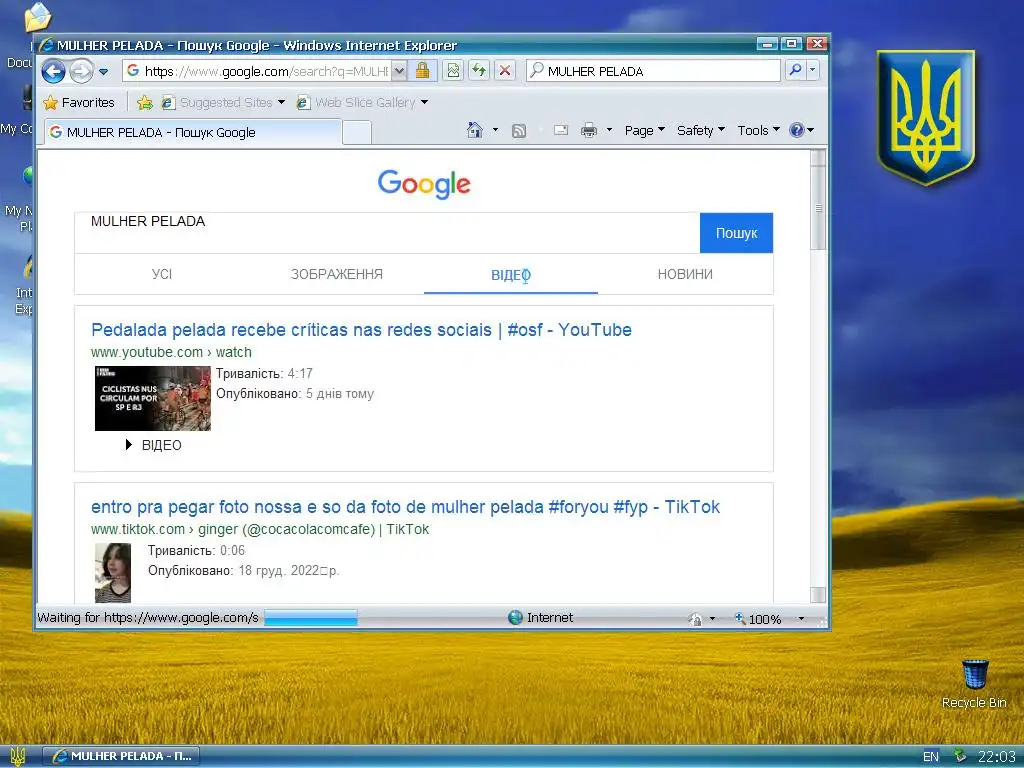The image size is (1024, 768).
Task: Add to Favorites bar star icon
Action: (x=145, y=103)
